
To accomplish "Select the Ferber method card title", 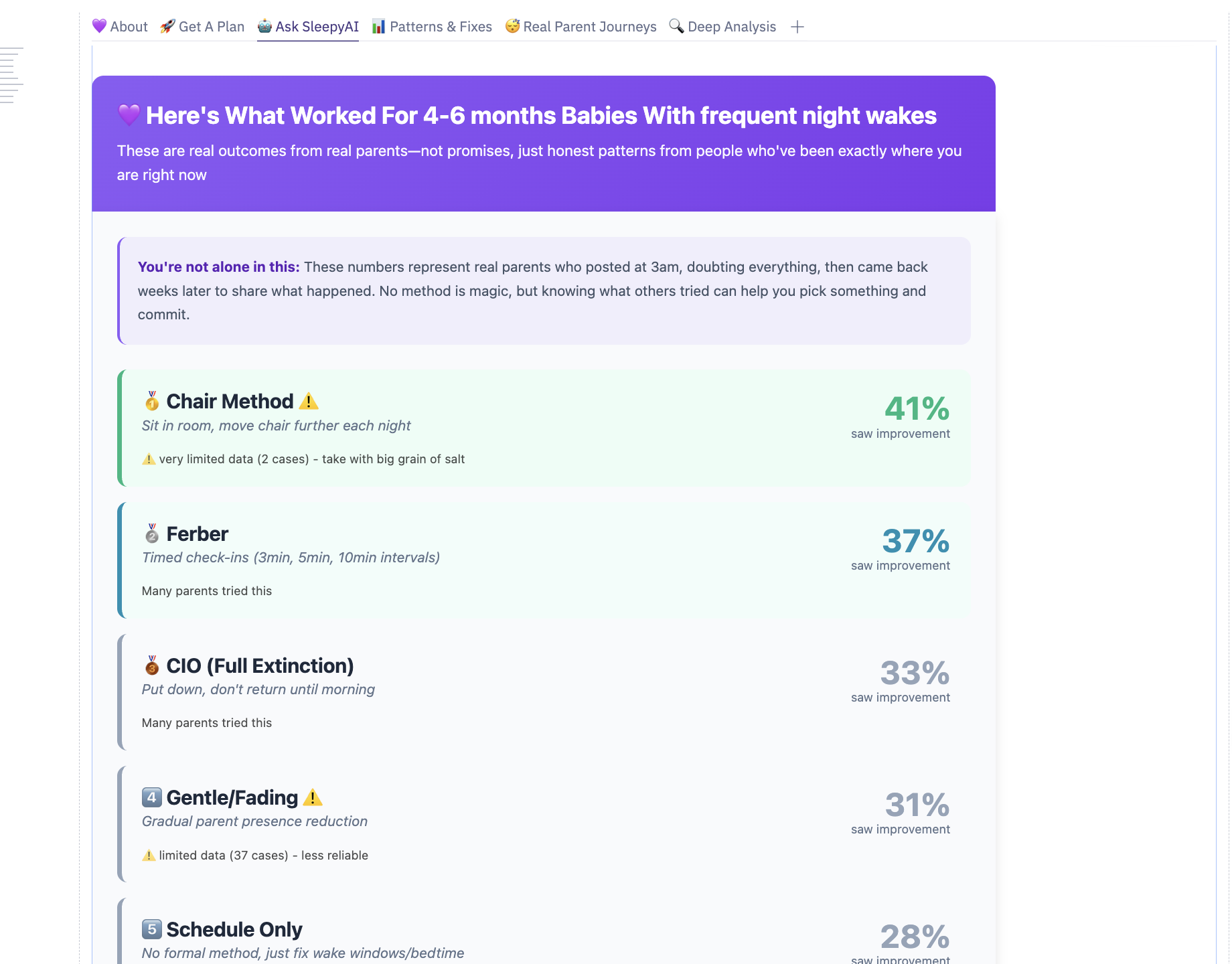I will tap(197, 534).
